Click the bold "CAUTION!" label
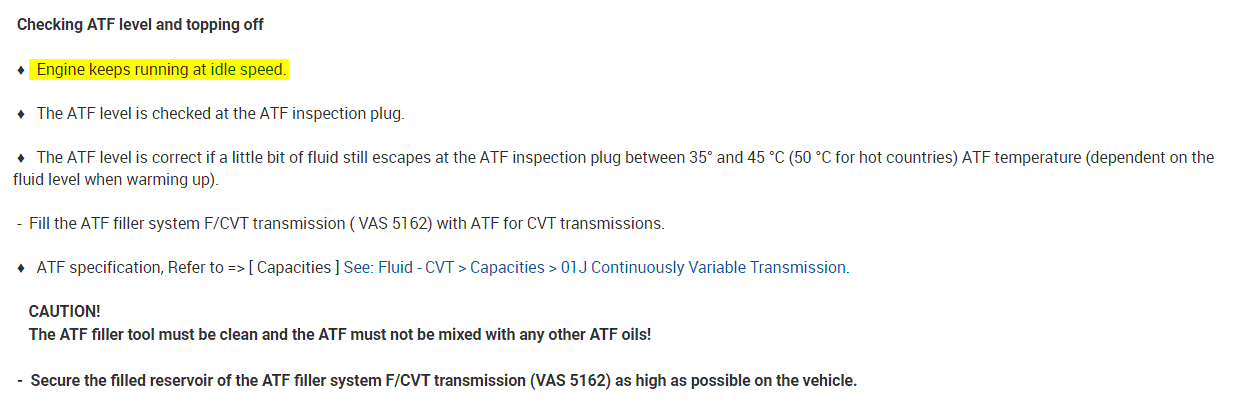 (64, 312)
